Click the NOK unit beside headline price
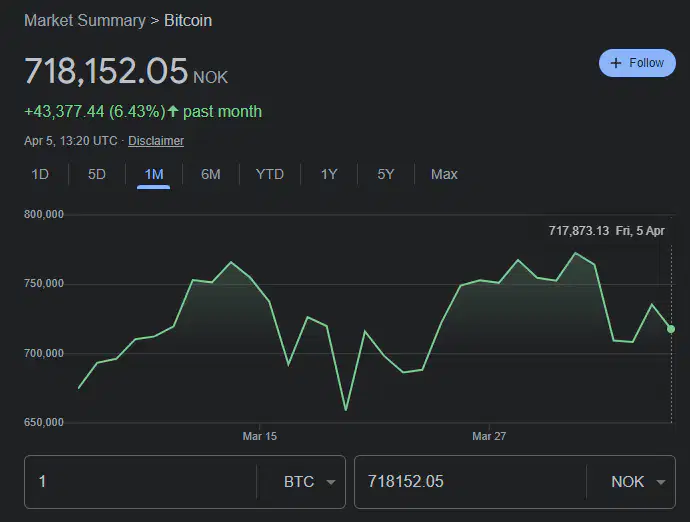This screenshot has width=690, height=522. (210, 77)
